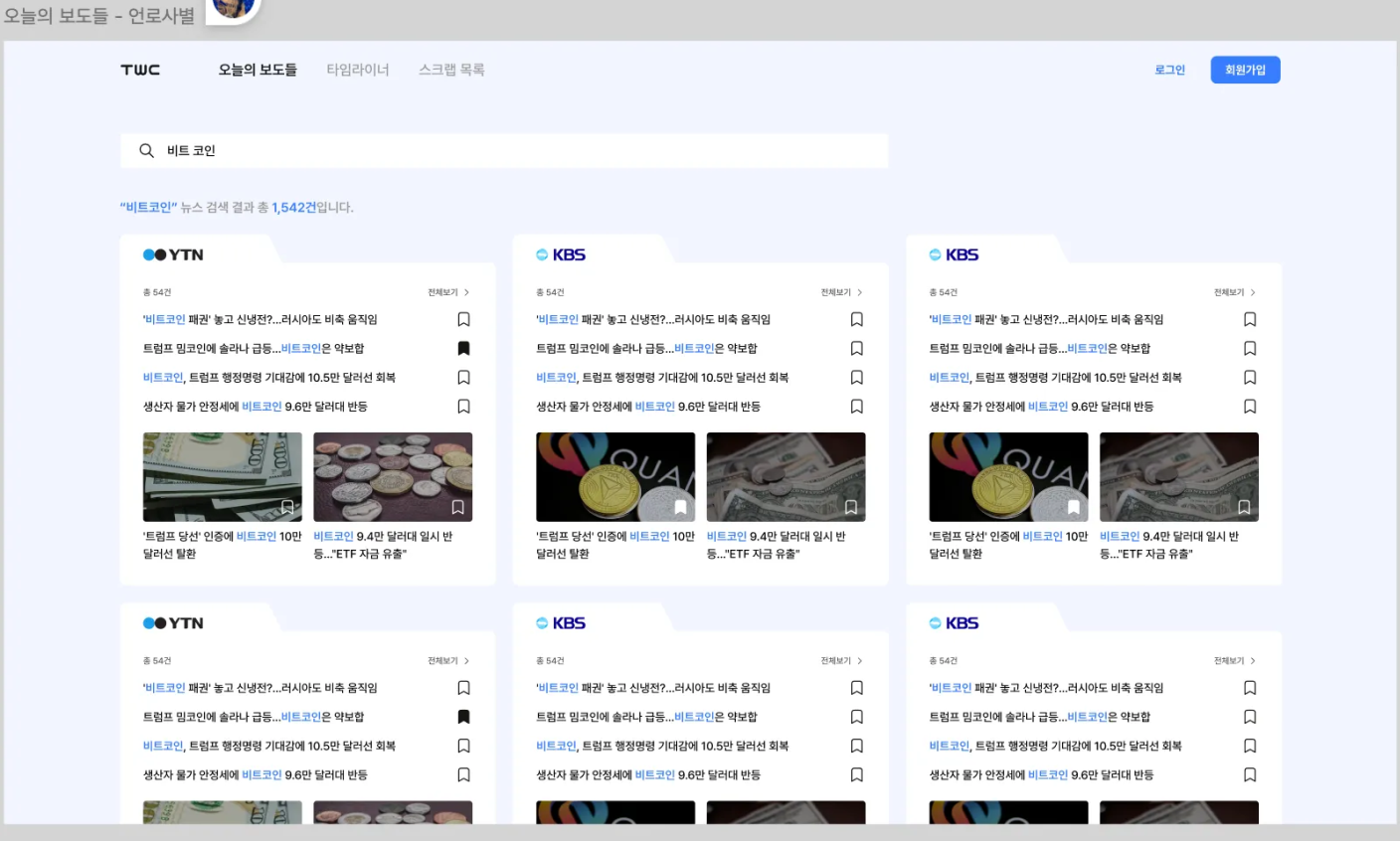Bookmark 9.6만 달러대 반등 headline in lower YTN card
1400x841 pixels.
[463, 774]
